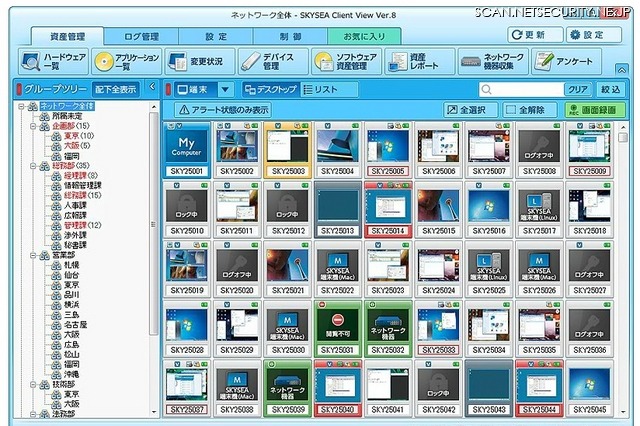
Task: Select 閲覧不可 terminal SKY25031
Action: (337, 328)
